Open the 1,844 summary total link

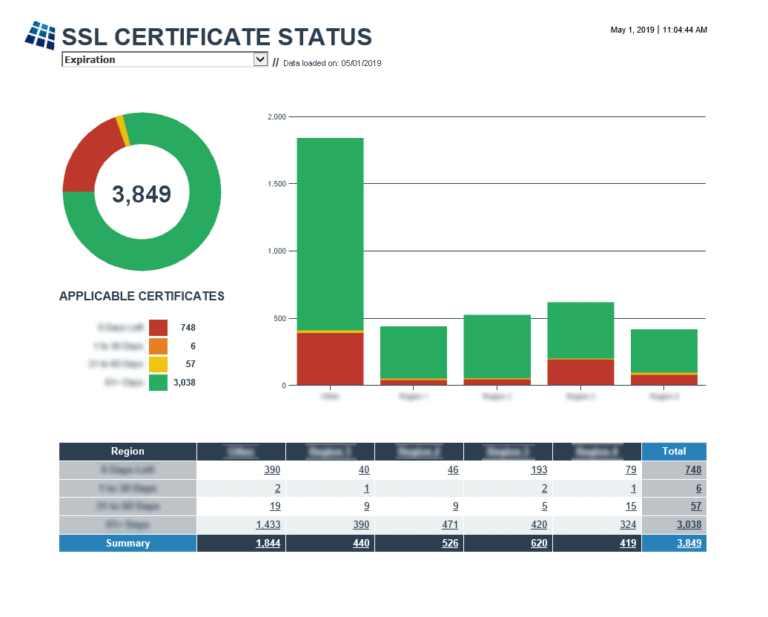[x=268, y=543]
